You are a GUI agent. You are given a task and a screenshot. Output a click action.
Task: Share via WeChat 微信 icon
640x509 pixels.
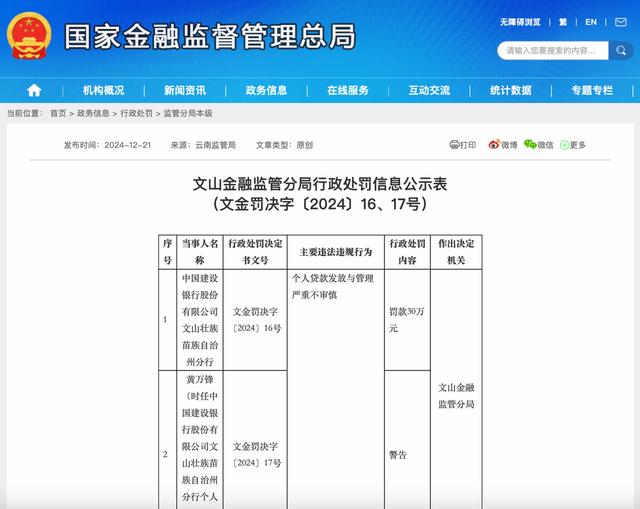pyautogui.click(x=538, y=144)
